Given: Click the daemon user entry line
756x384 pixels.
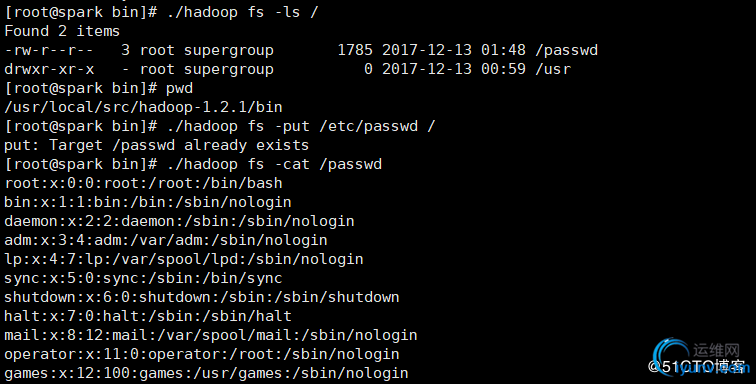Looking at the screenshot, I should 179,221.
